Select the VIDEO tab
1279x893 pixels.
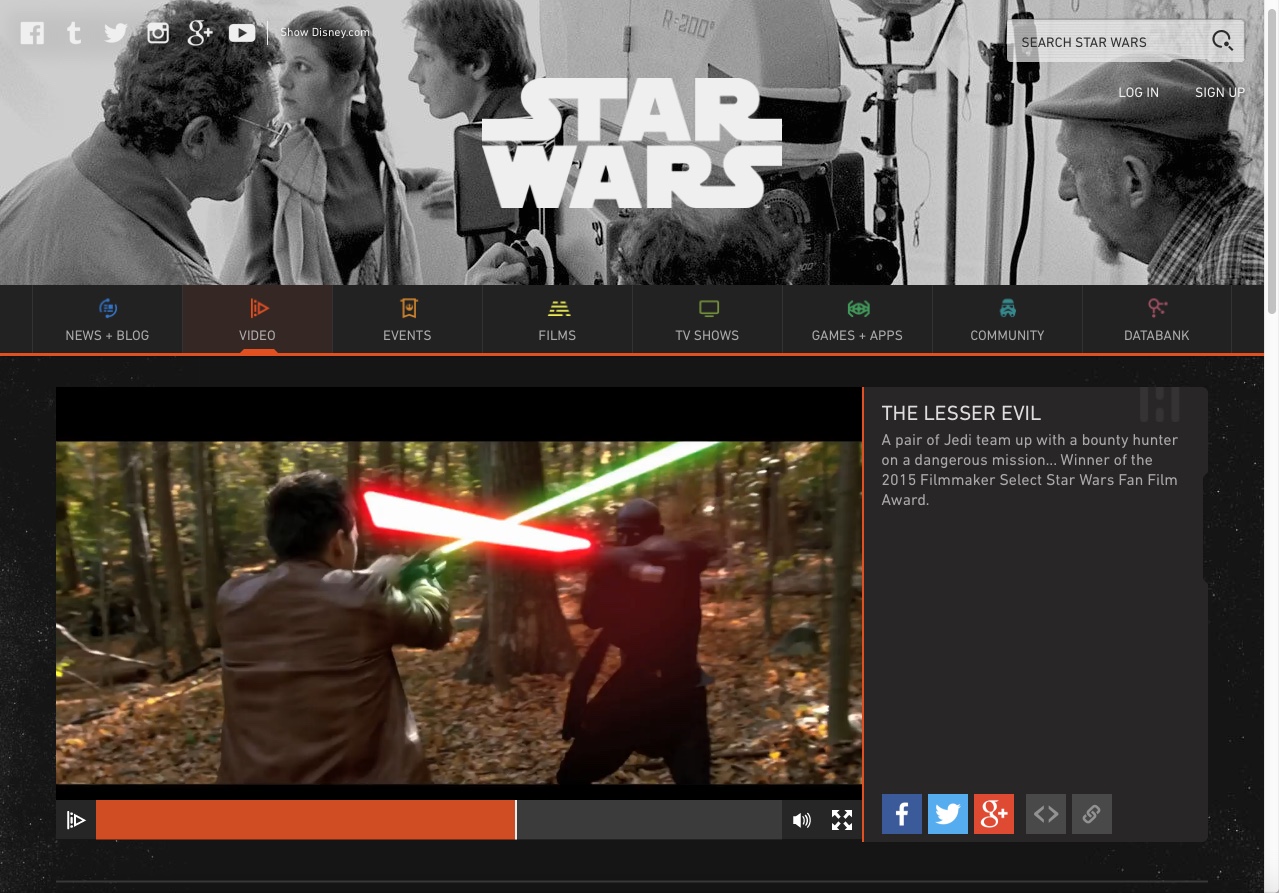(257, 320)
